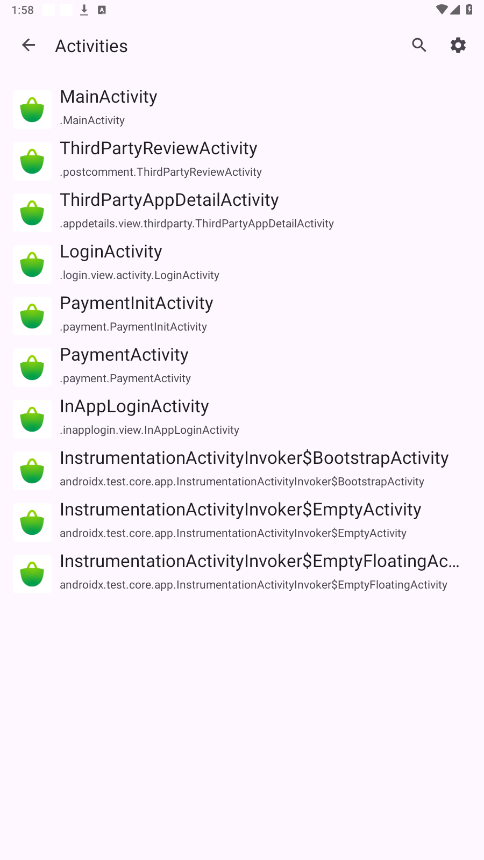Select InstrumentationActivityInvoker$EmptyActivity item
The height and width of the screenshot is (860, 484).
click(x=242, y=522)
